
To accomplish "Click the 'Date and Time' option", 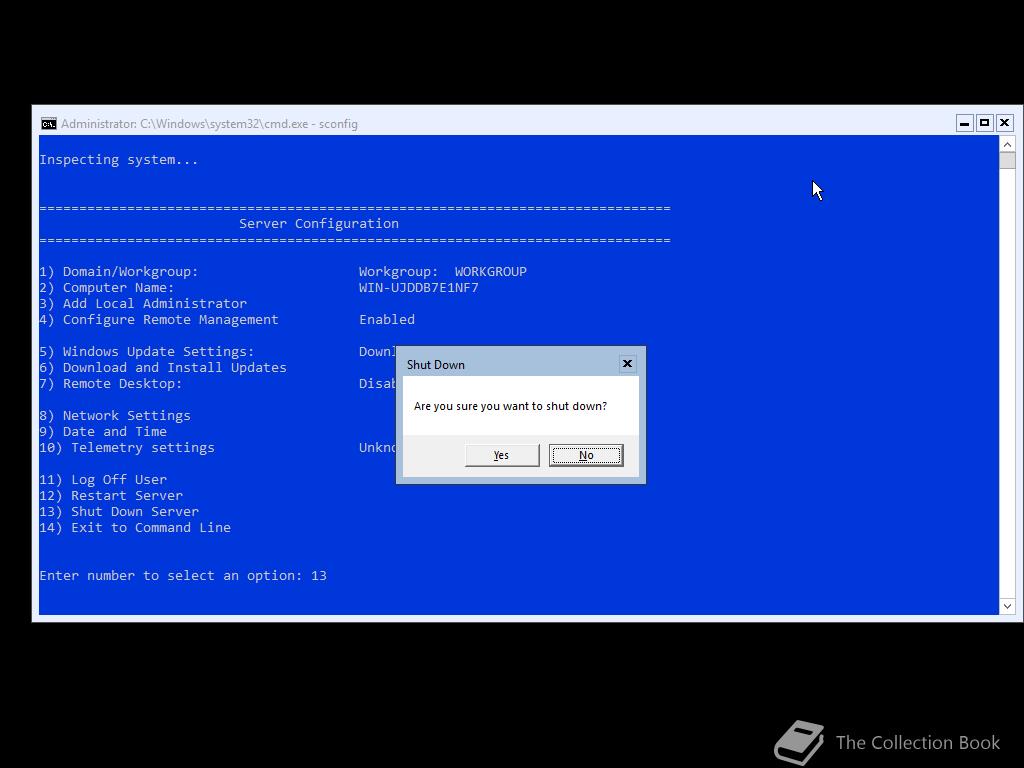I will (103, 432).
